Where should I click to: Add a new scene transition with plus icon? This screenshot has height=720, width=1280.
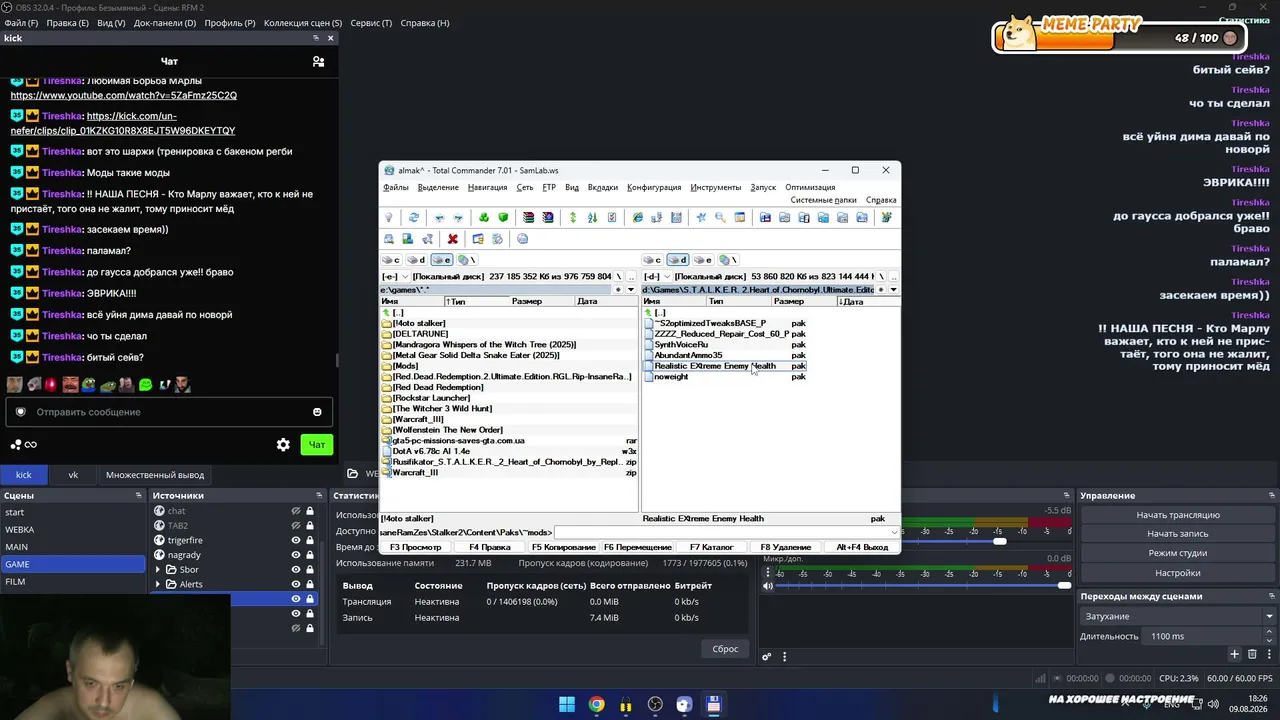1235,654
